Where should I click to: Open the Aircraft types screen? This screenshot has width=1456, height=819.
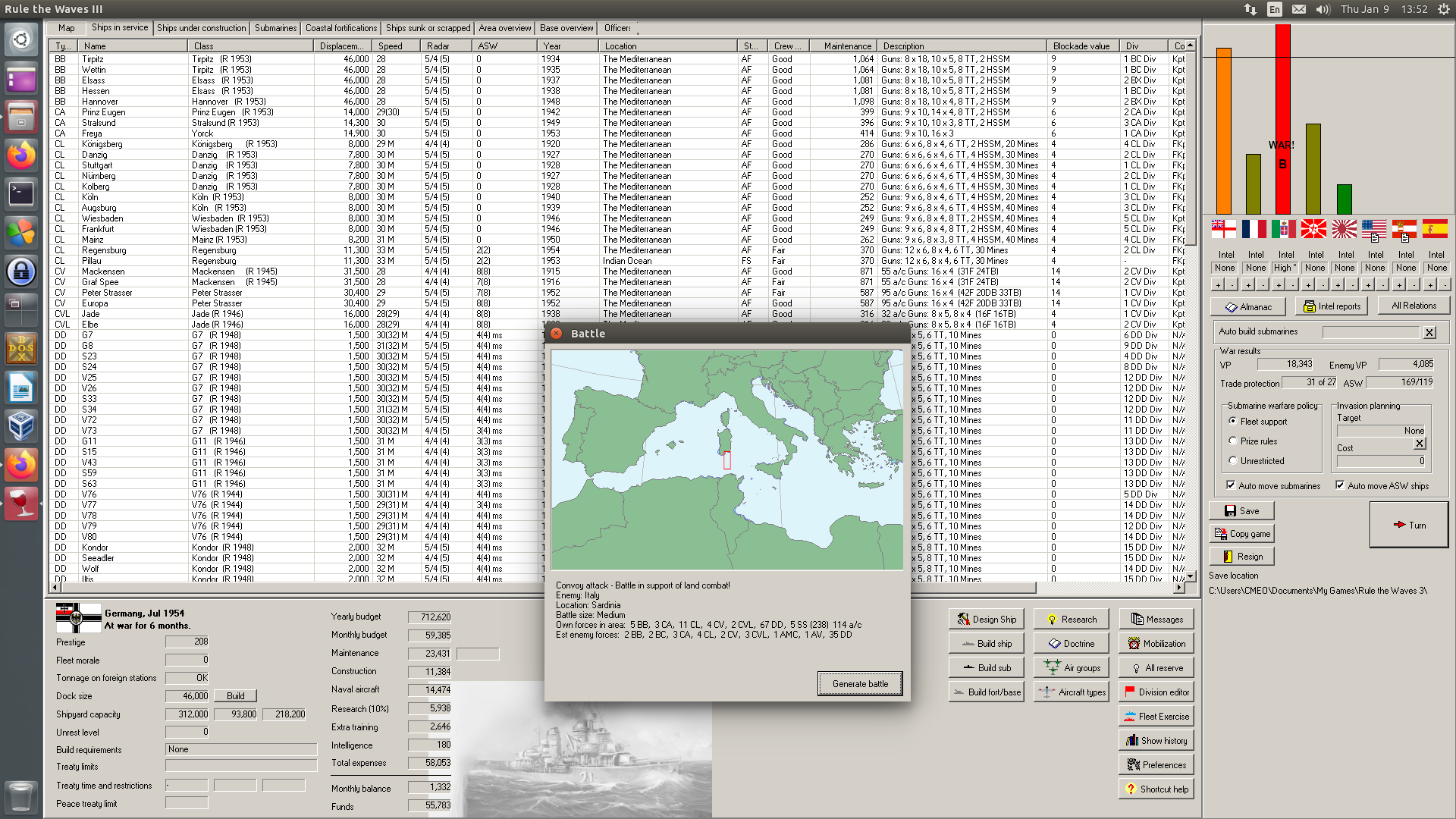coord(1071,692)
